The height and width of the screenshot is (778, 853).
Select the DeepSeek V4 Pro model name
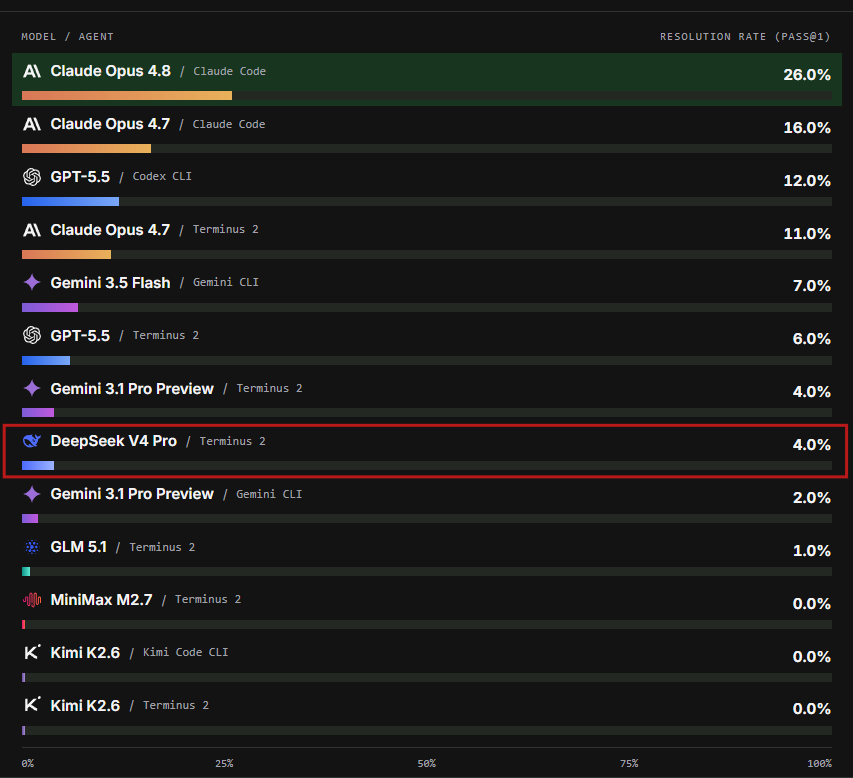114,441
